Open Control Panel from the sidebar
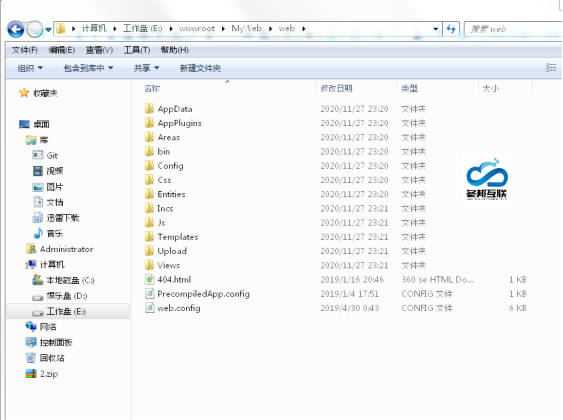 click(x=49, y=342)
